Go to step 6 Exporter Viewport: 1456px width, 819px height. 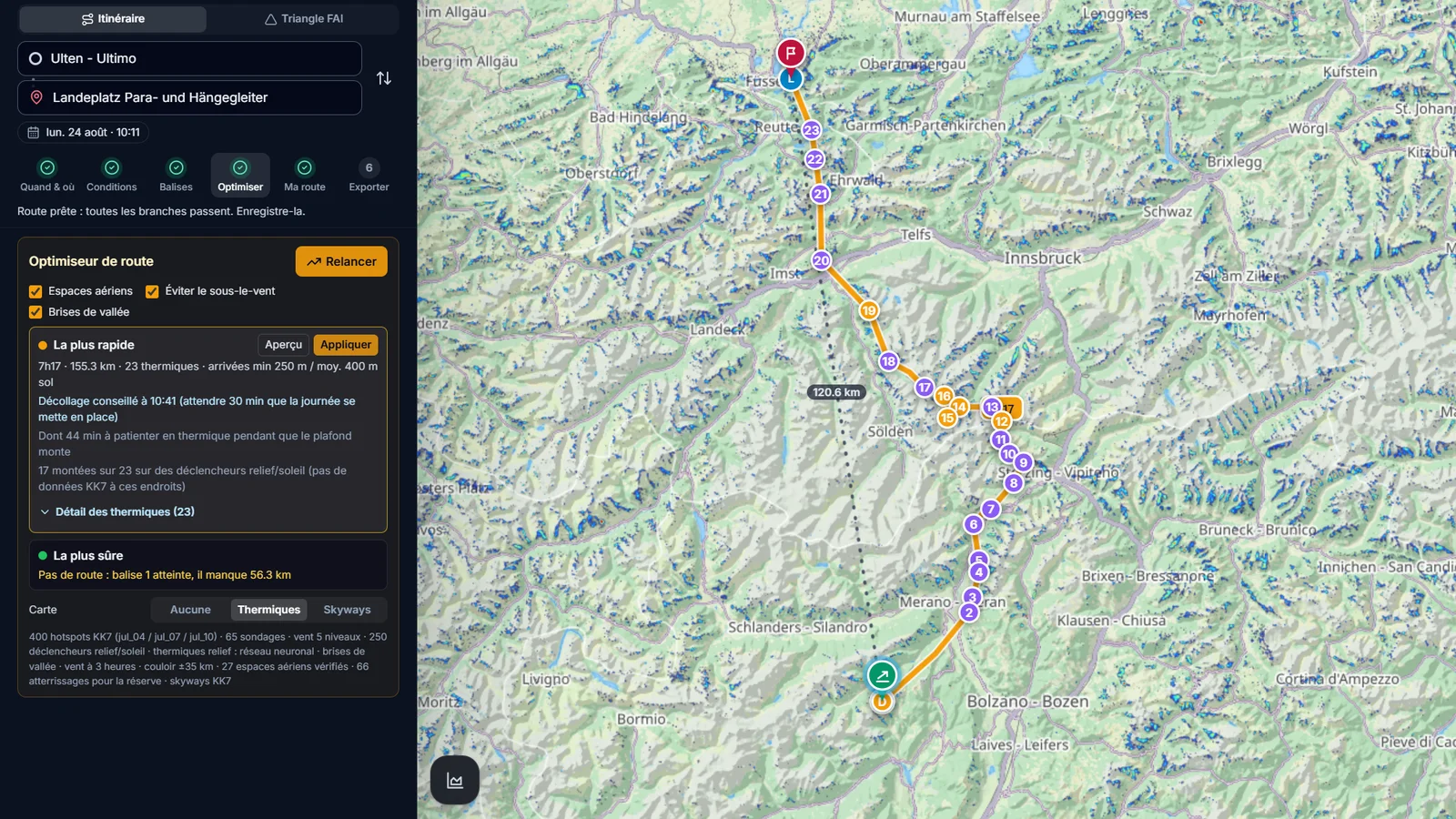[x=369, y=176]
